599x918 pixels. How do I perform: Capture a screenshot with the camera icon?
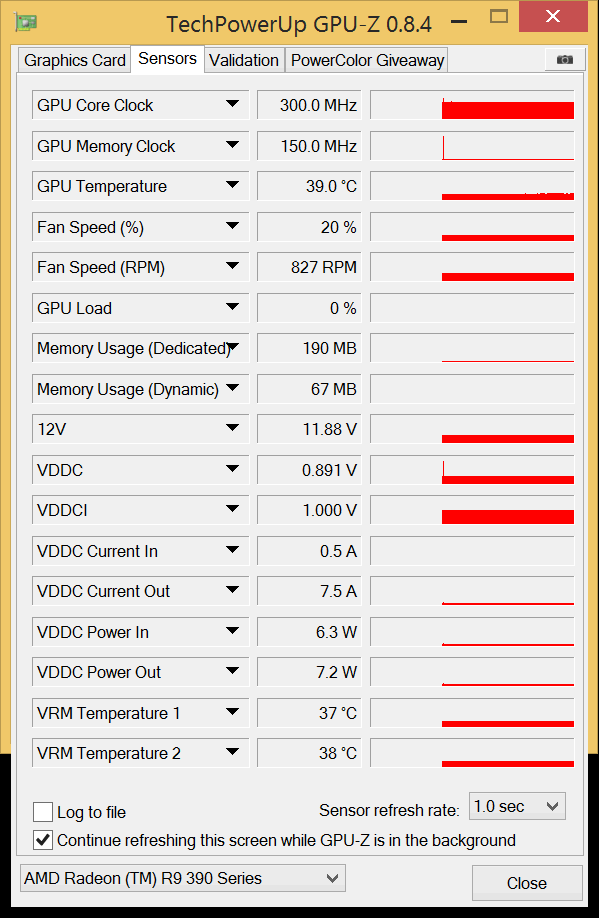(x=564, y=59)
